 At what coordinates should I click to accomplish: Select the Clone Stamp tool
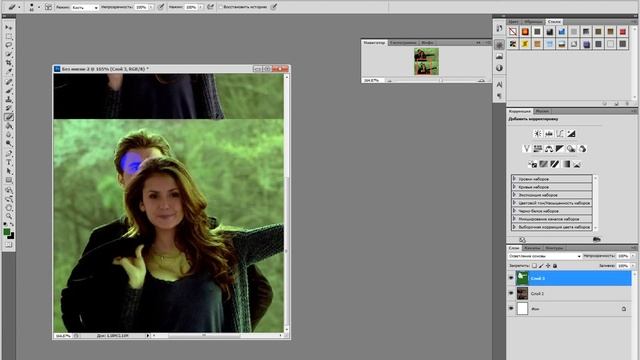pos(9,100)
